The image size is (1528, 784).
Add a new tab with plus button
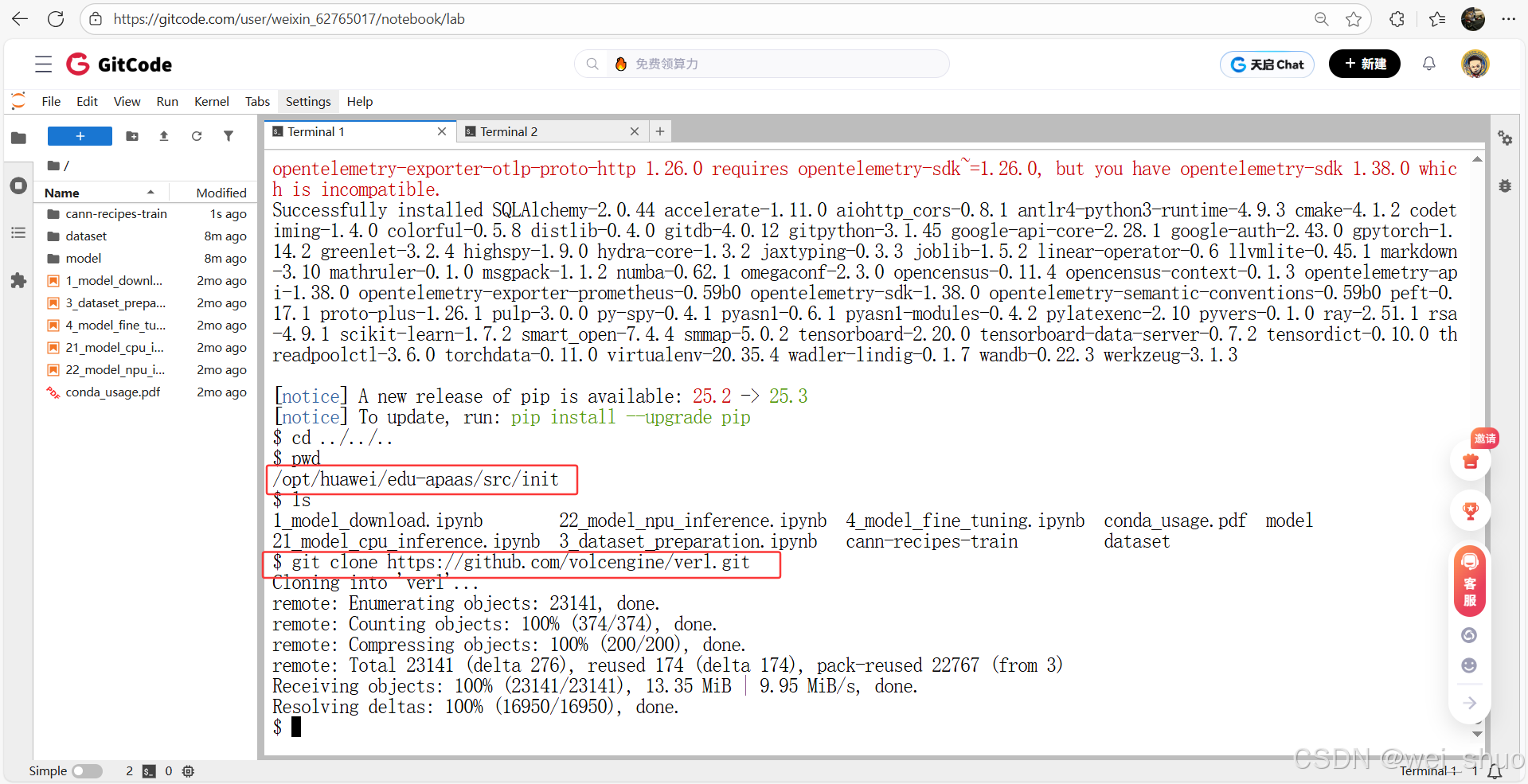660,132
